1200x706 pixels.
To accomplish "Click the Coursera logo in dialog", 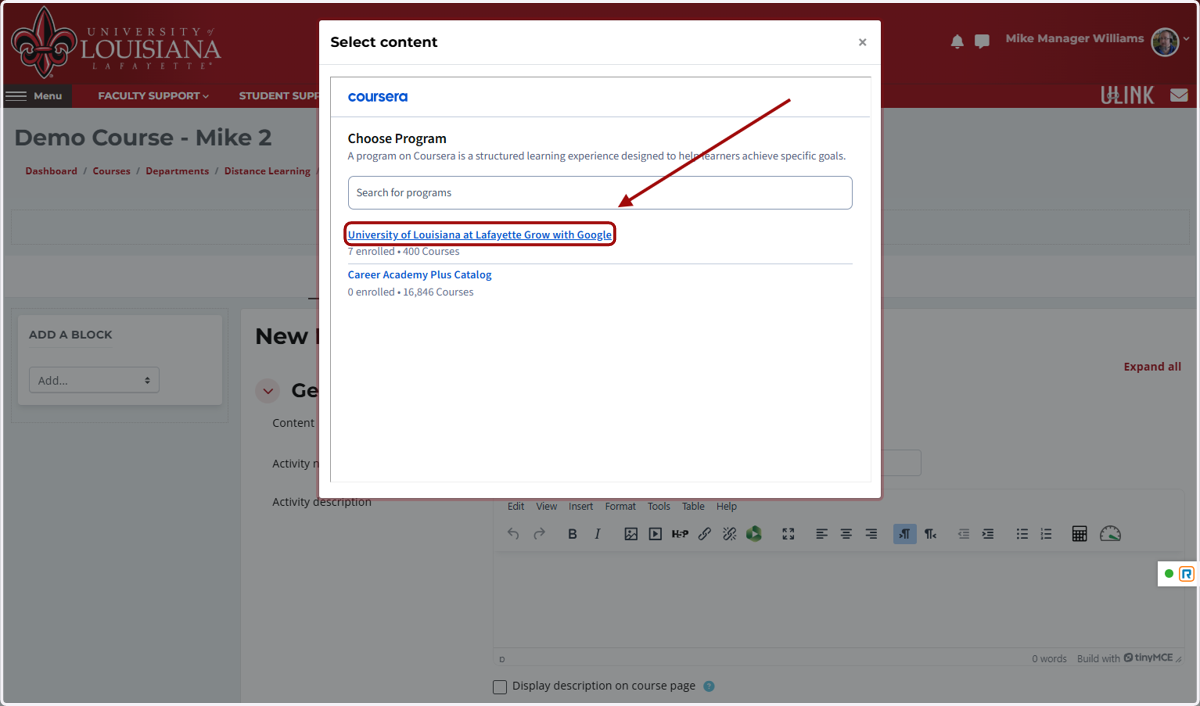I will [x=378, y=97].
